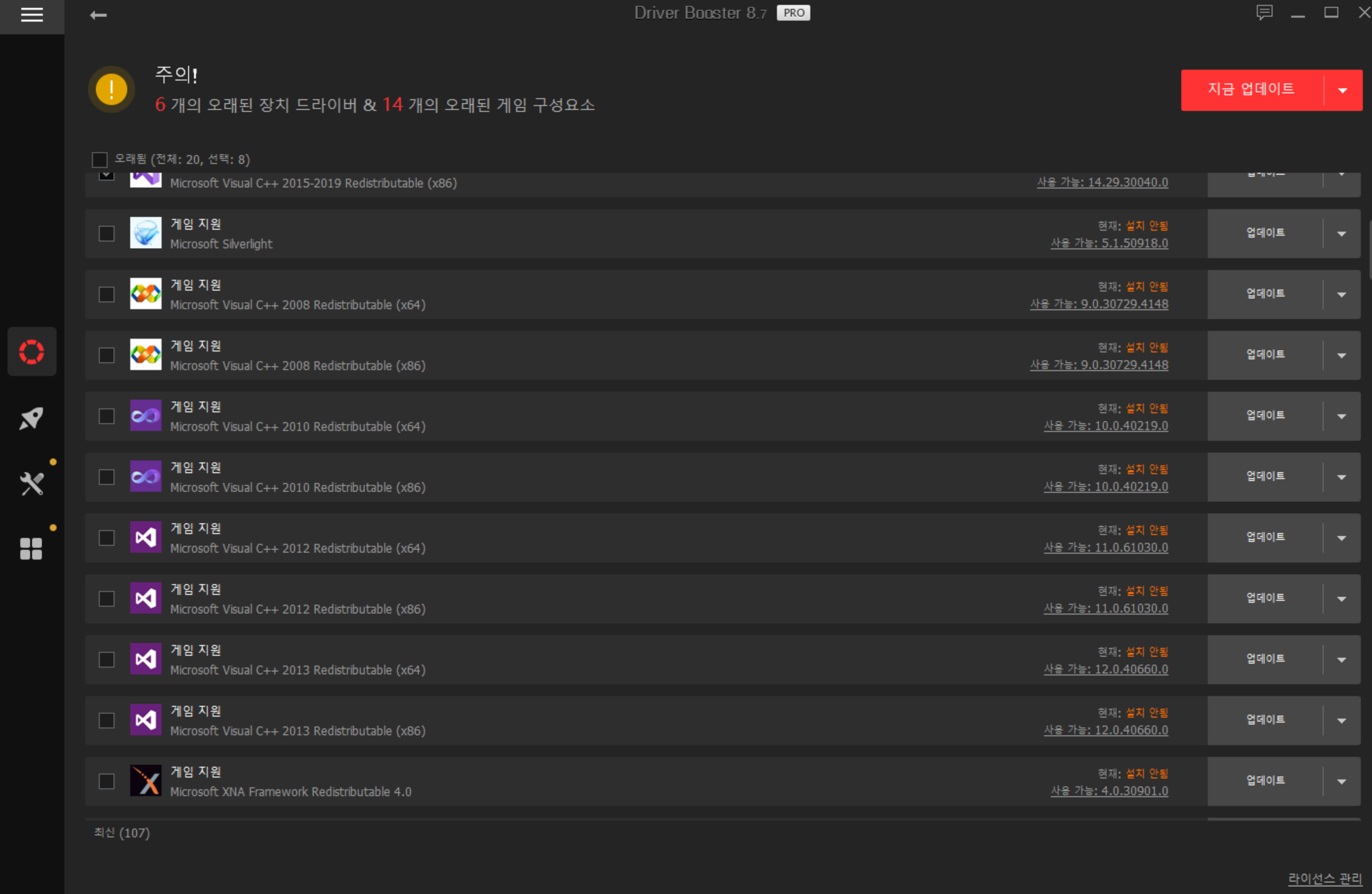
Task: Open the hamburger menu
Action: (31, 15)
